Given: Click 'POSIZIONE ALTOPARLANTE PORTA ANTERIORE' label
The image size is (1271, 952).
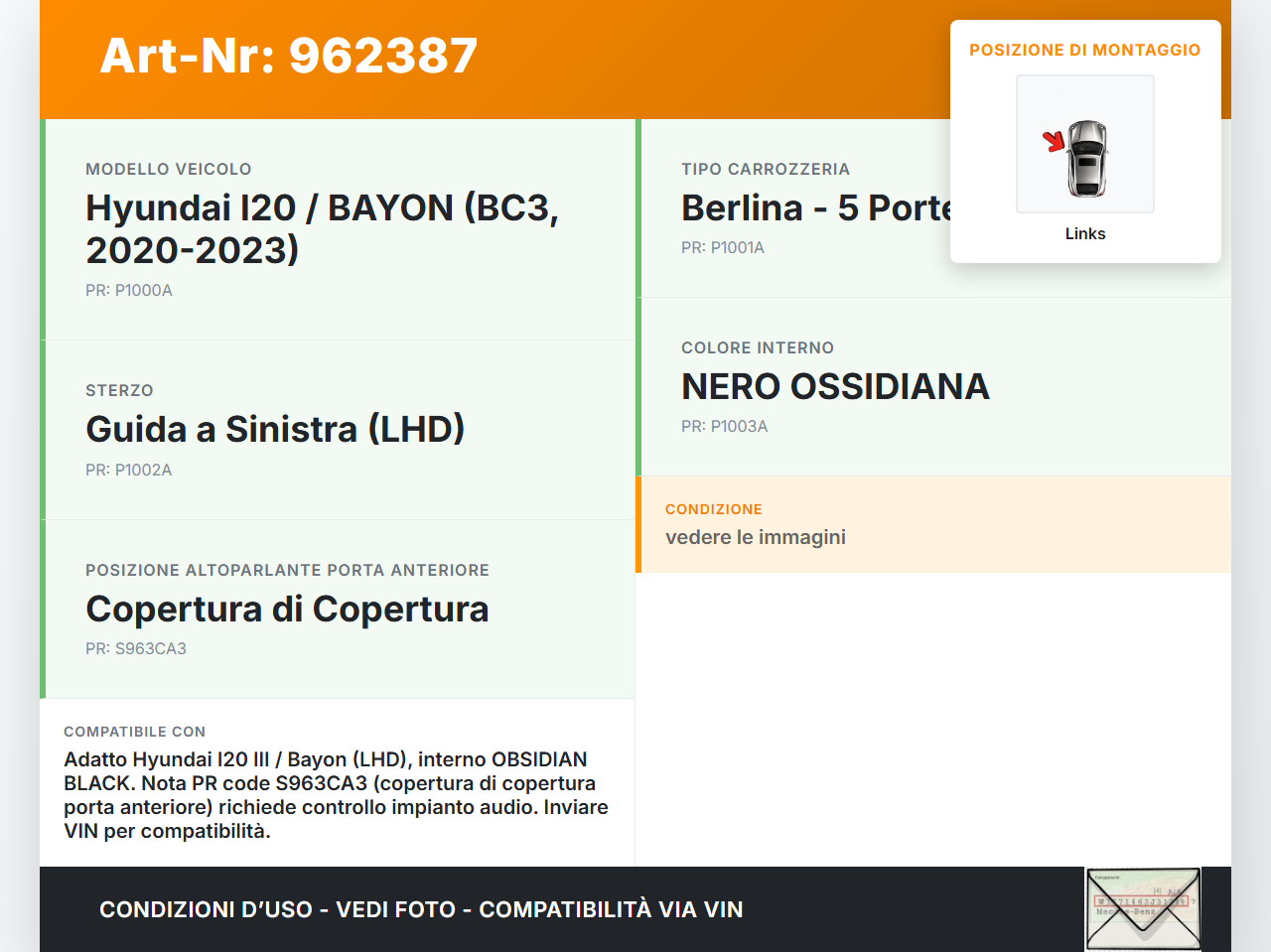Looking at the screenshot, I should tap(288, 570).
